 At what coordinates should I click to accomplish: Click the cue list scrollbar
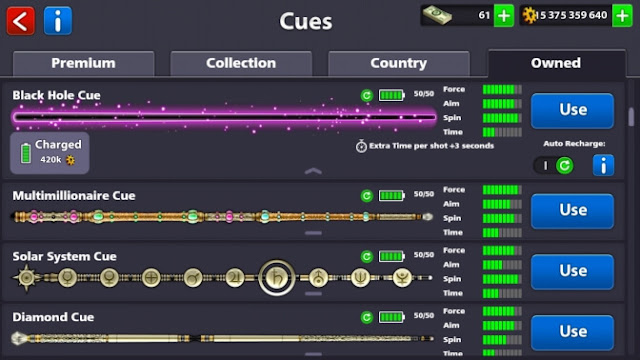[x=631, y=117]
